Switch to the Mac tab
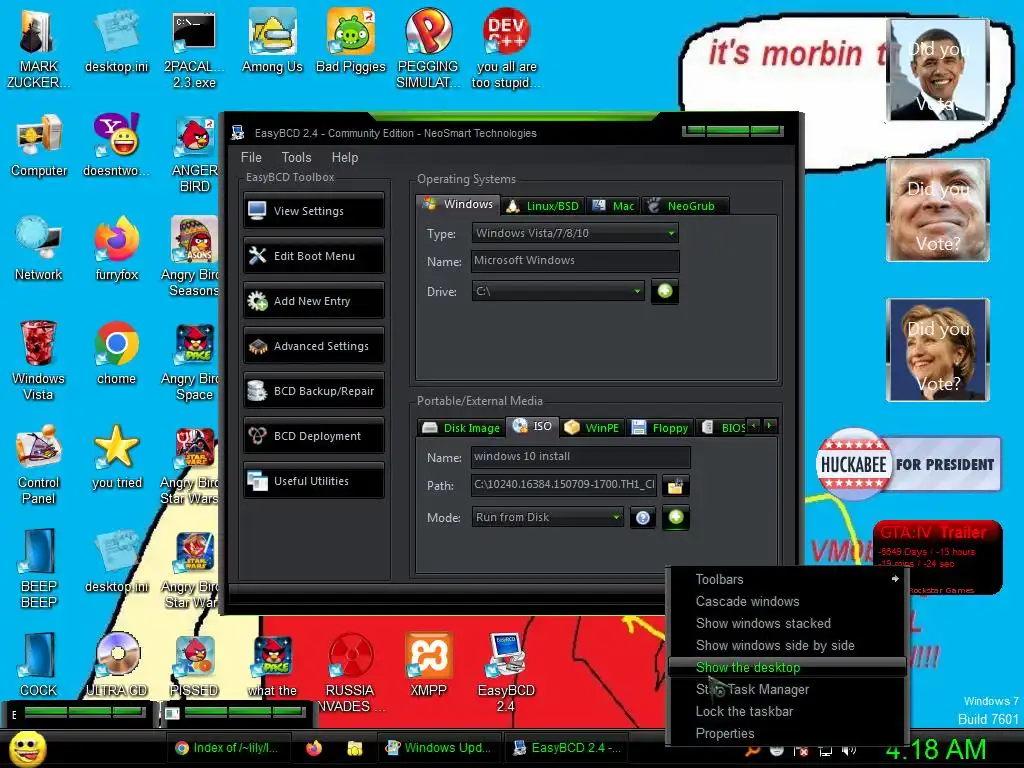 pos(613,206)
